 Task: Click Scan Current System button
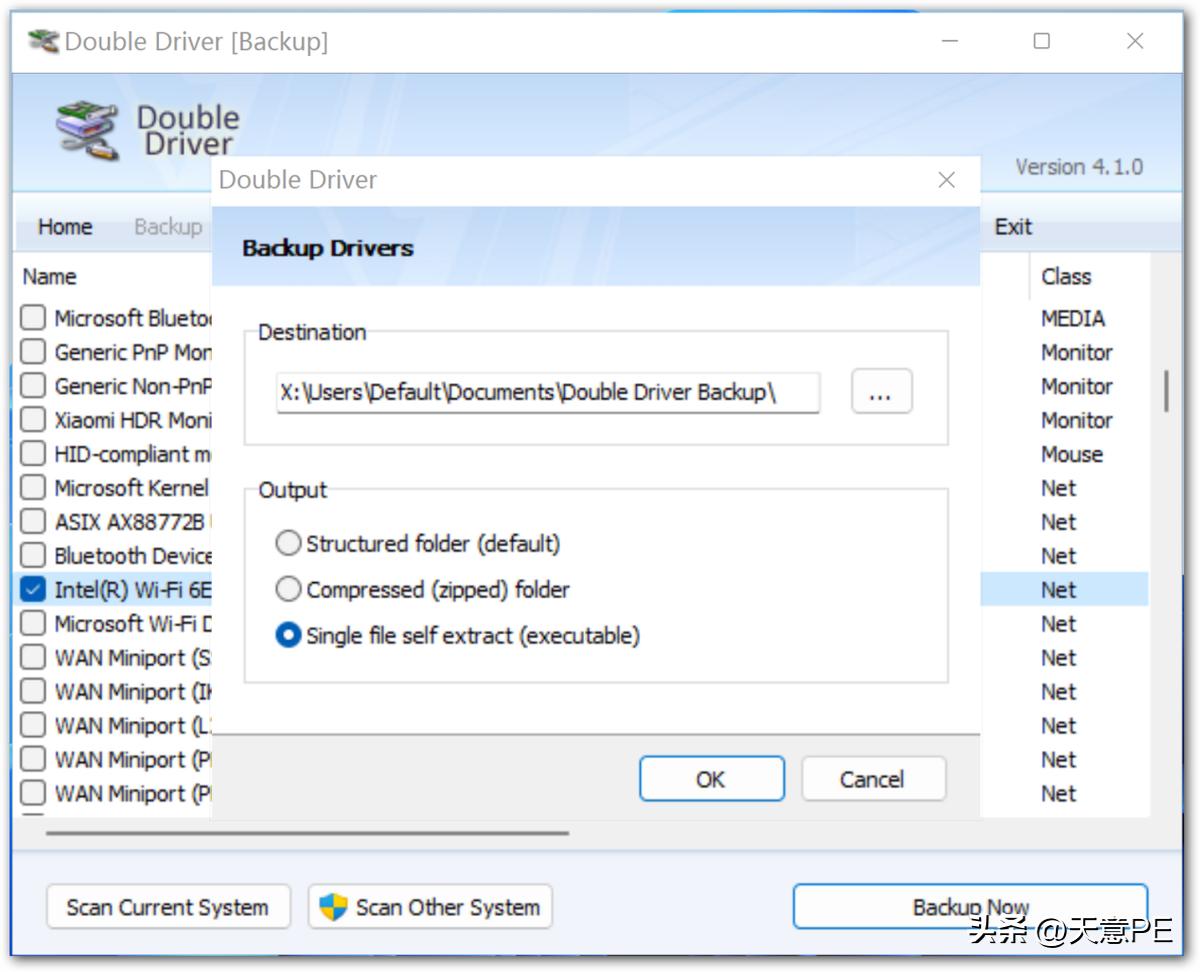tap(168, 907)
